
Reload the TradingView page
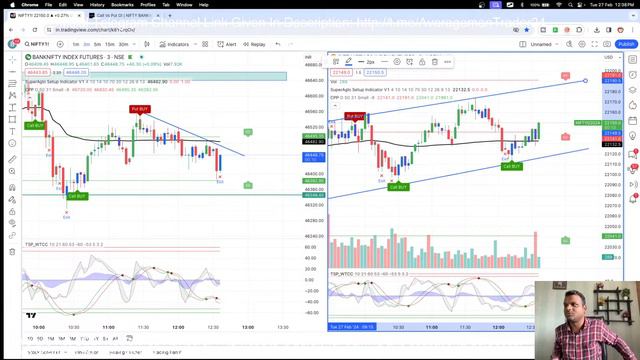point(35,30)
